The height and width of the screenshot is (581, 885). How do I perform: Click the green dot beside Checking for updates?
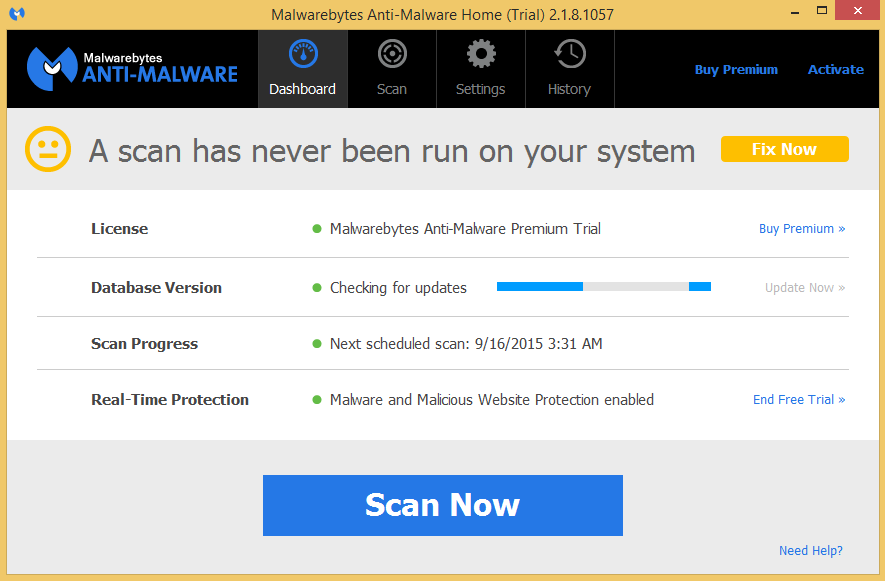pyautogui.click(x=317, y=287)
